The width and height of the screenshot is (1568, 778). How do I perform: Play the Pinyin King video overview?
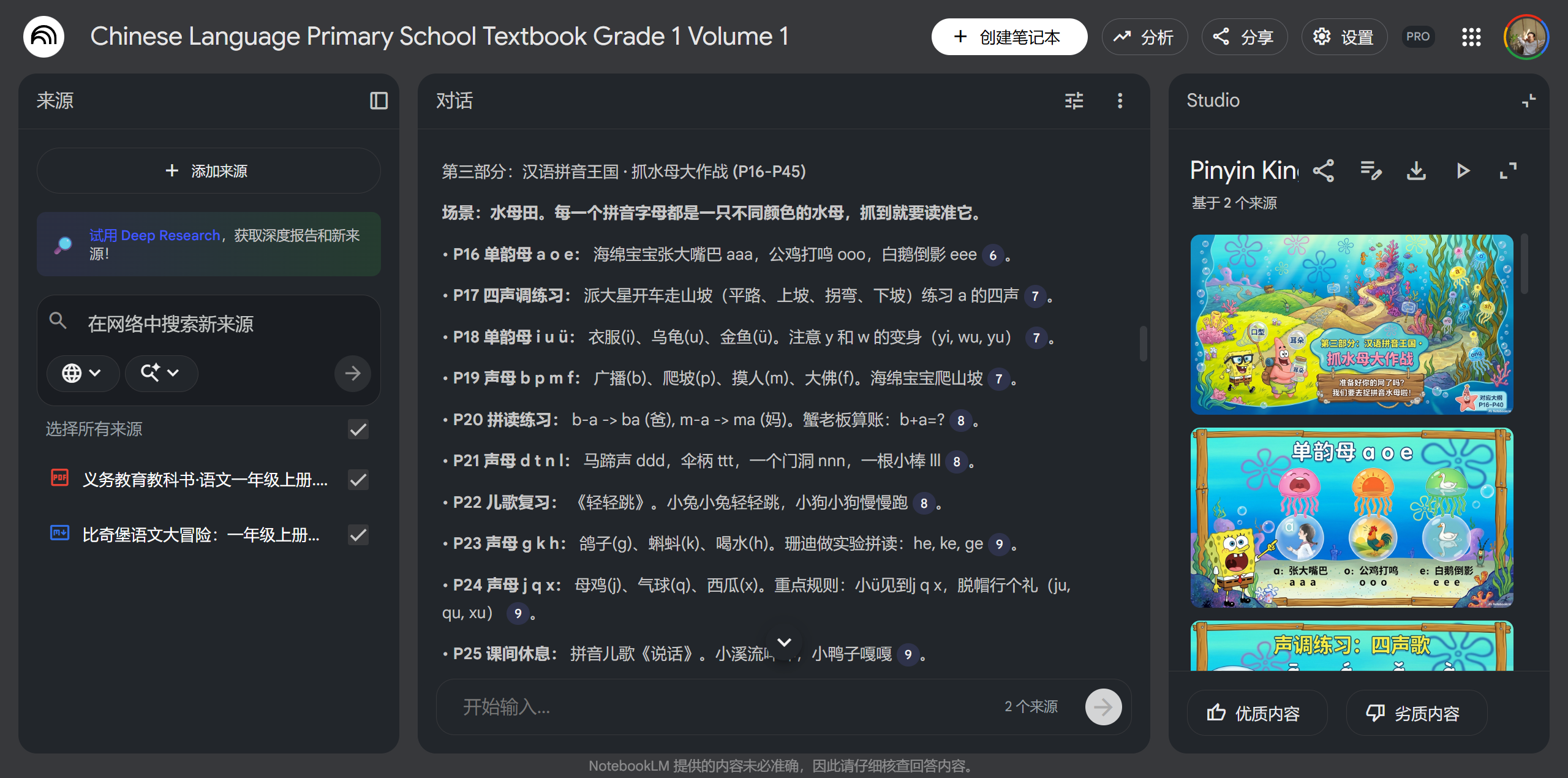1463,171
